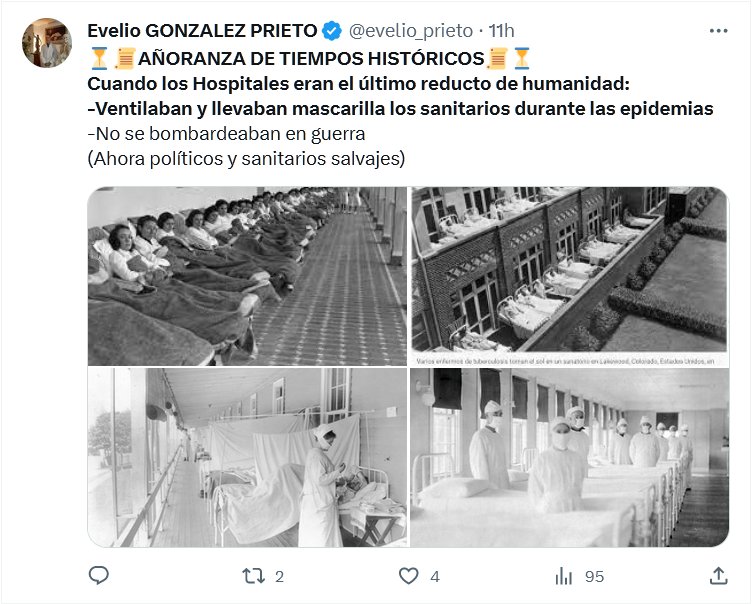Like the tweet with the heart icon
This screenshot has width=754, height=604.
point(409,576)
